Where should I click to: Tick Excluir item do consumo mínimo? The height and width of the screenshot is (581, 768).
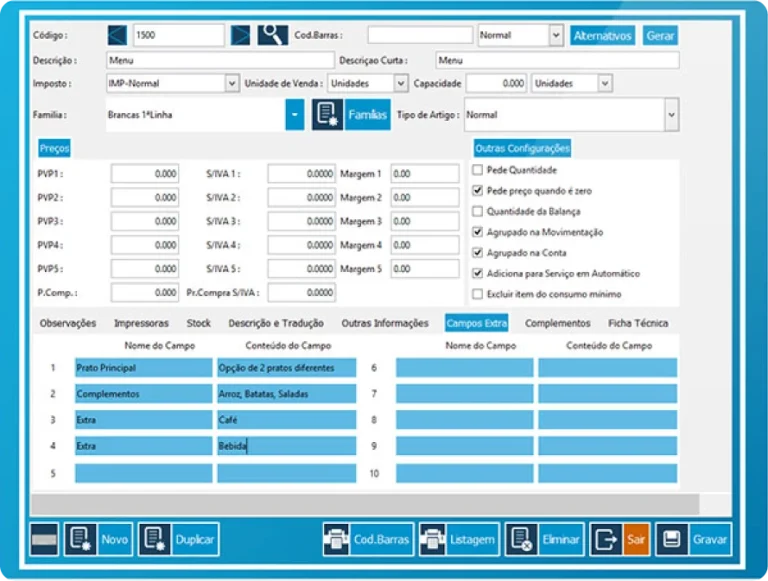tap(477, 294)
